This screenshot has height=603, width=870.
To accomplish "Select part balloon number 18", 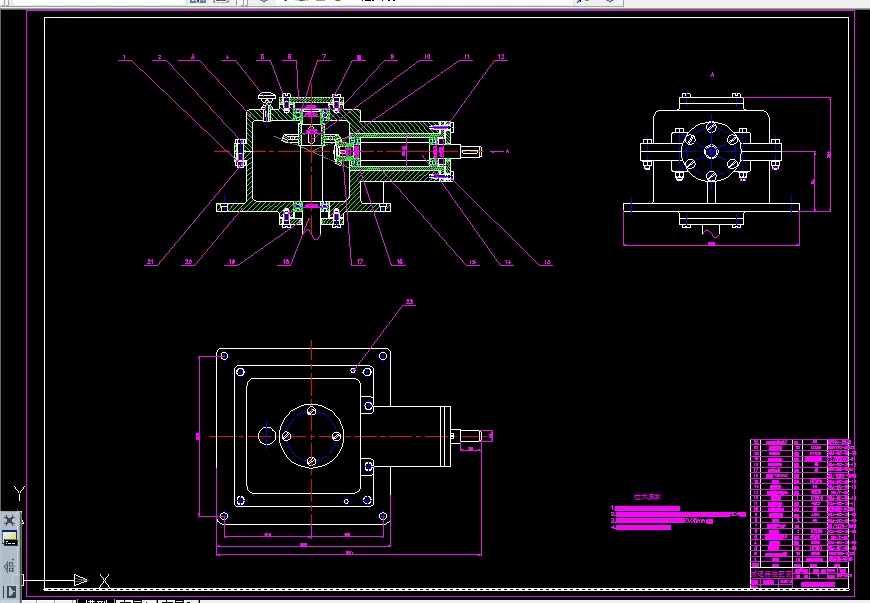I will coord(286,262).
